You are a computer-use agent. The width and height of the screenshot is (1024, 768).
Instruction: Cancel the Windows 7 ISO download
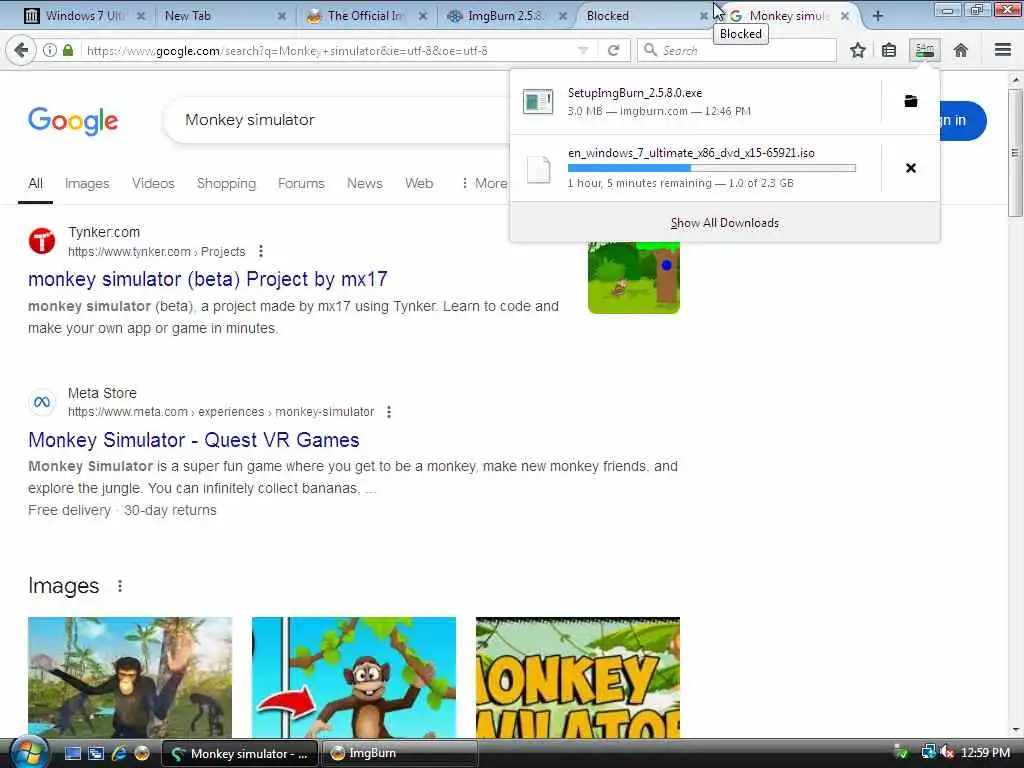(910, 168)
